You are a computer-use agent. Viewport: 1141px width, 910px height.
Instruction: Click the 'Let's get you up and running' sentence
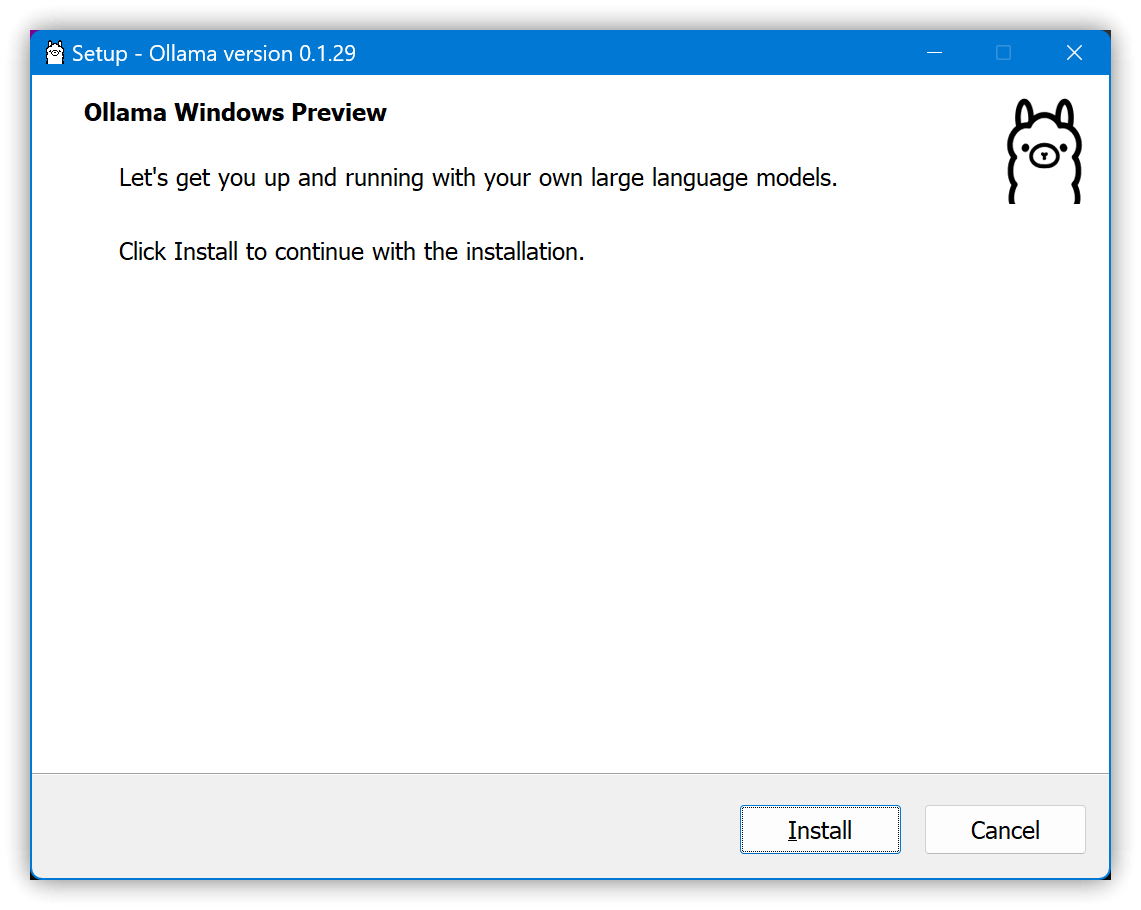[x=478, y=178]
